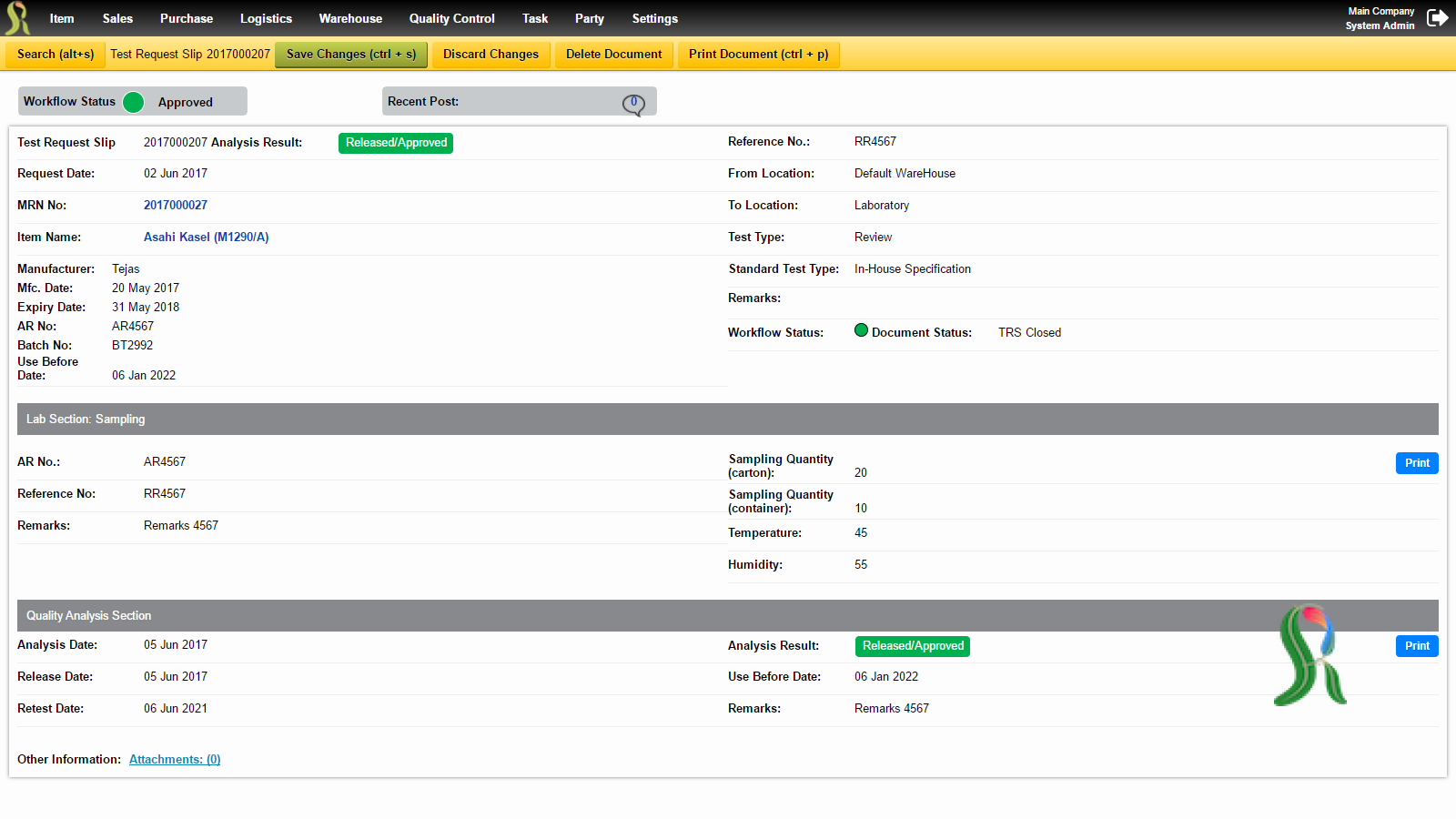Open the Search button
Image resolution: width=1456 pixels, height=819 pixels.
pyautogui.click(x=56, y=55)
